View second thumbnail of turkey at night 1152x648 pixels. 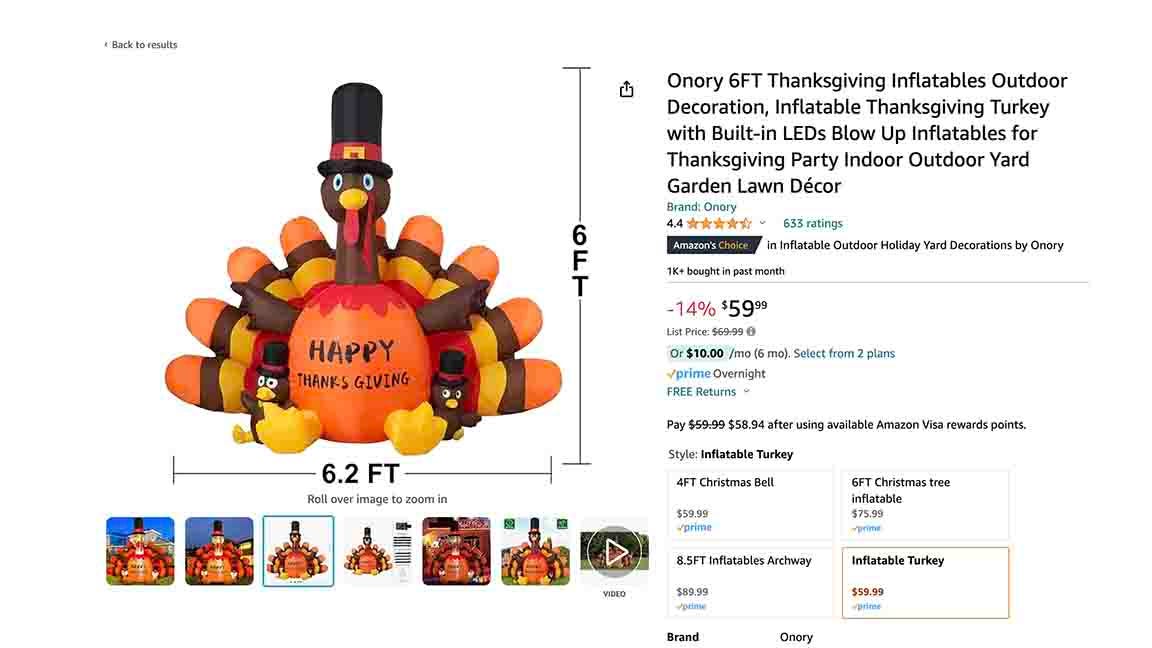tap(219, 551)
